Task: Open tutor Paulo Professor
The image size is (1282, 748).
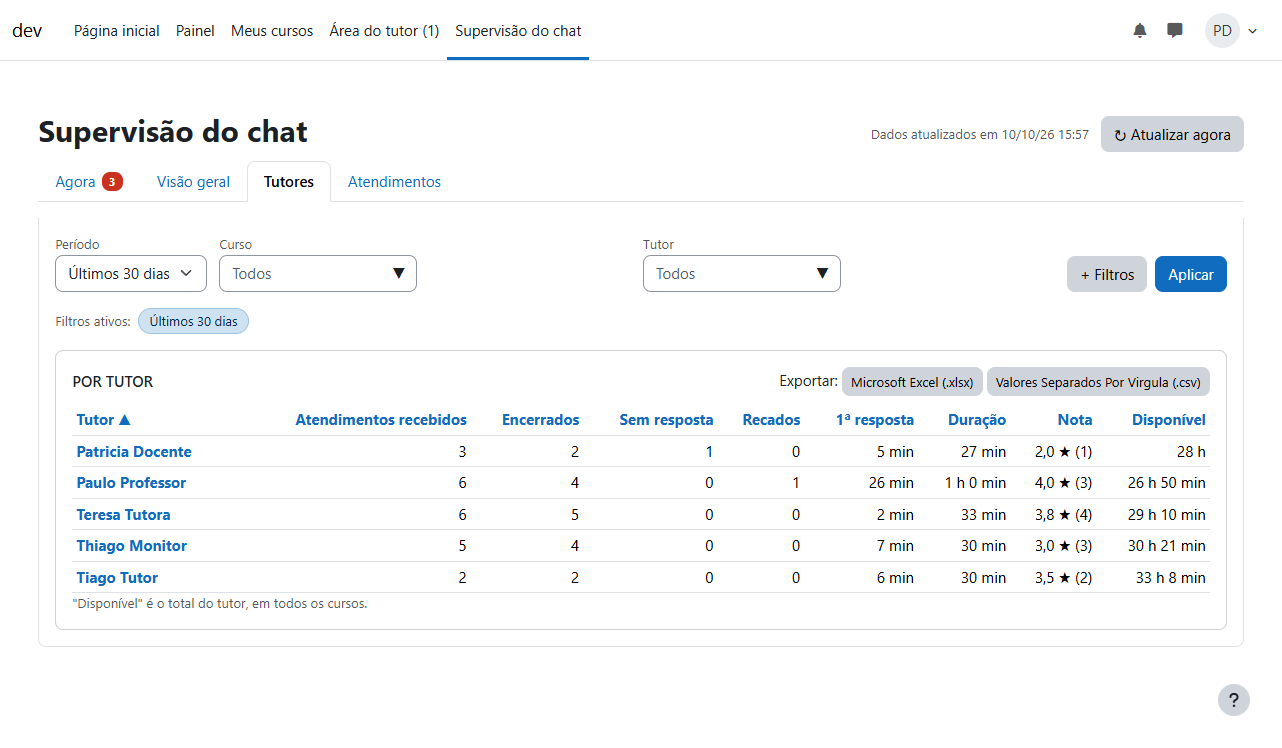Action: (131, 483)
